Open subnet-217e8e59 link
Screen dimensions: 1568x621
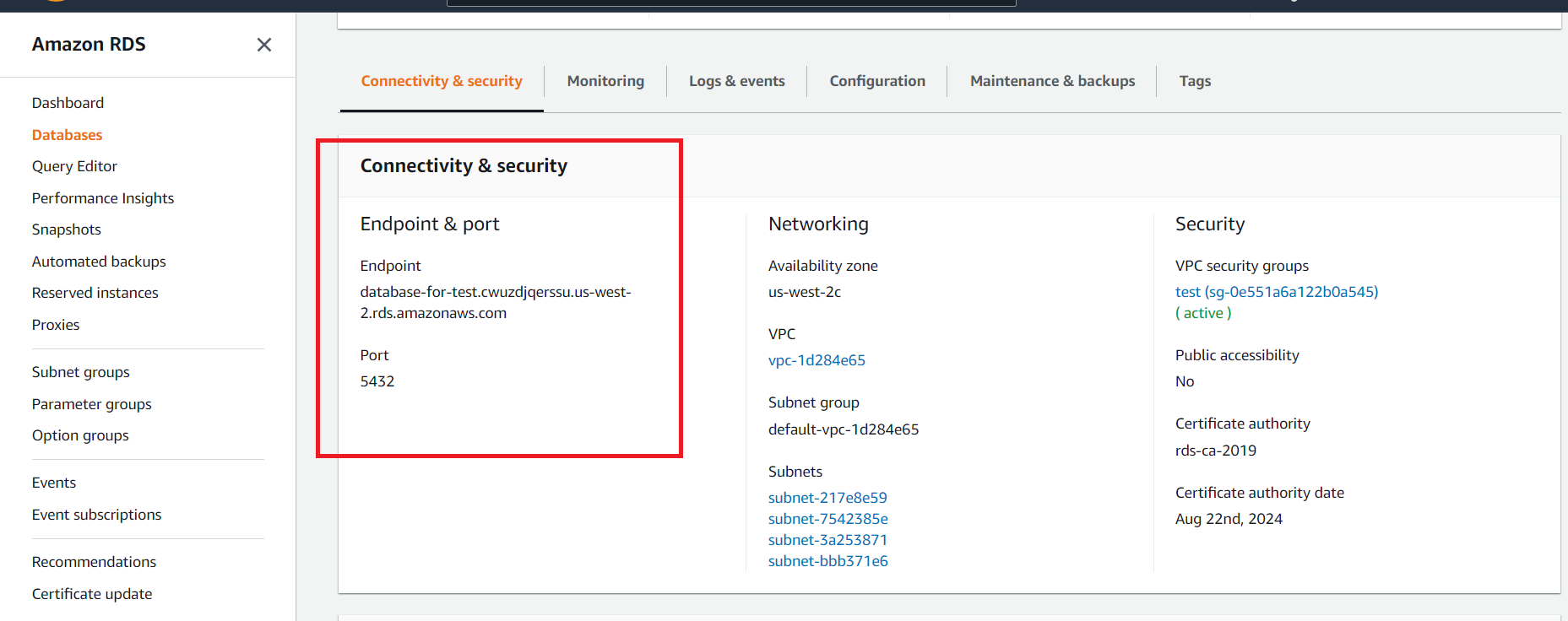[x=827, y=498]
